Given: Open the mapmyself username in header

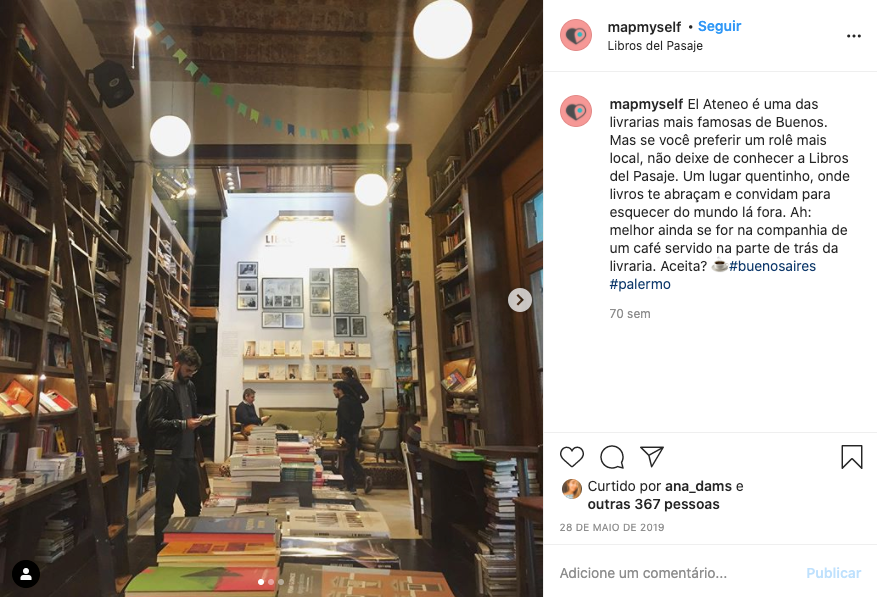Looking at the screenshot, I should point(644,27).
